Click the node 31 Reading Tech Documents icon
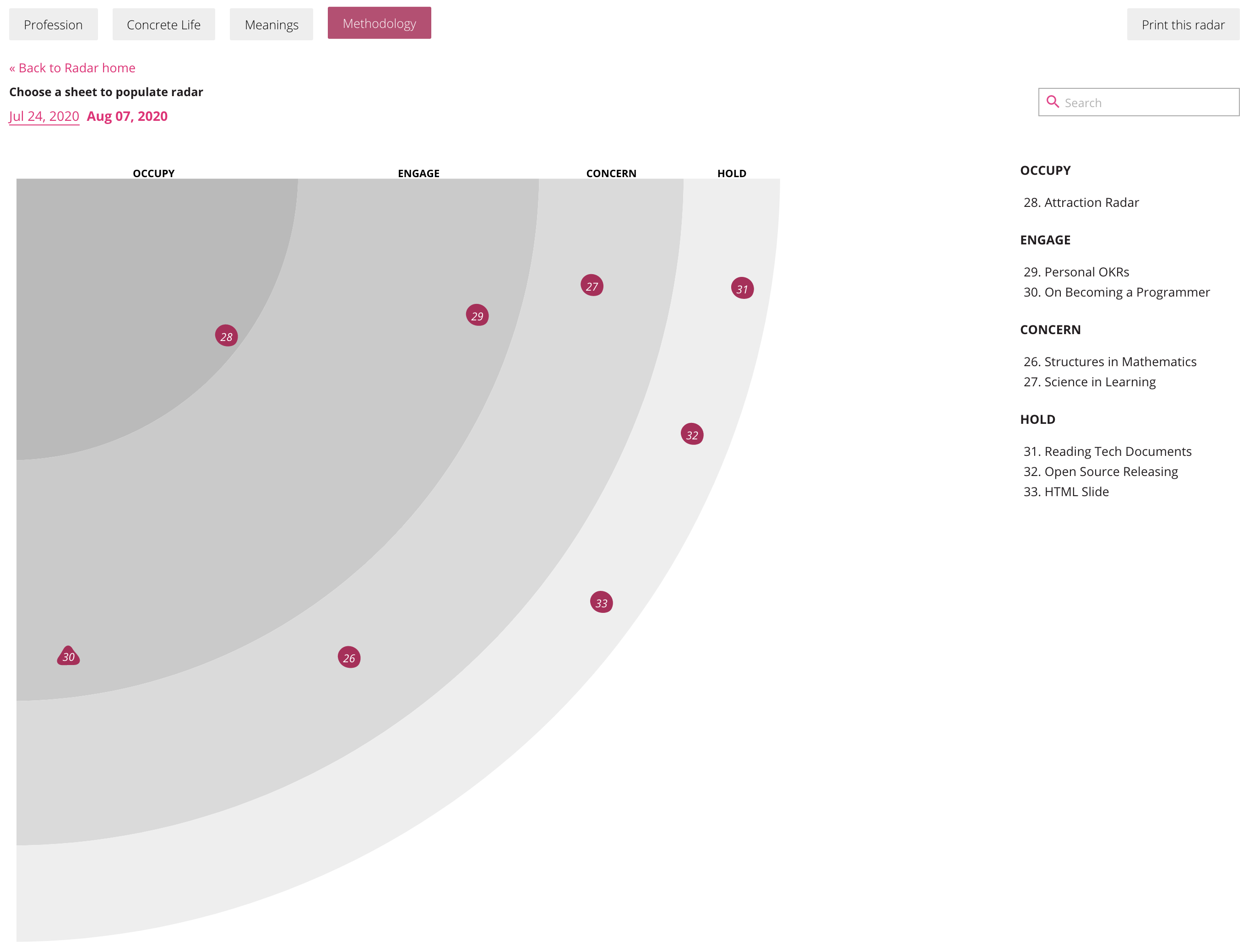This screenshot has width=1249, height=952. click(742, 288)
